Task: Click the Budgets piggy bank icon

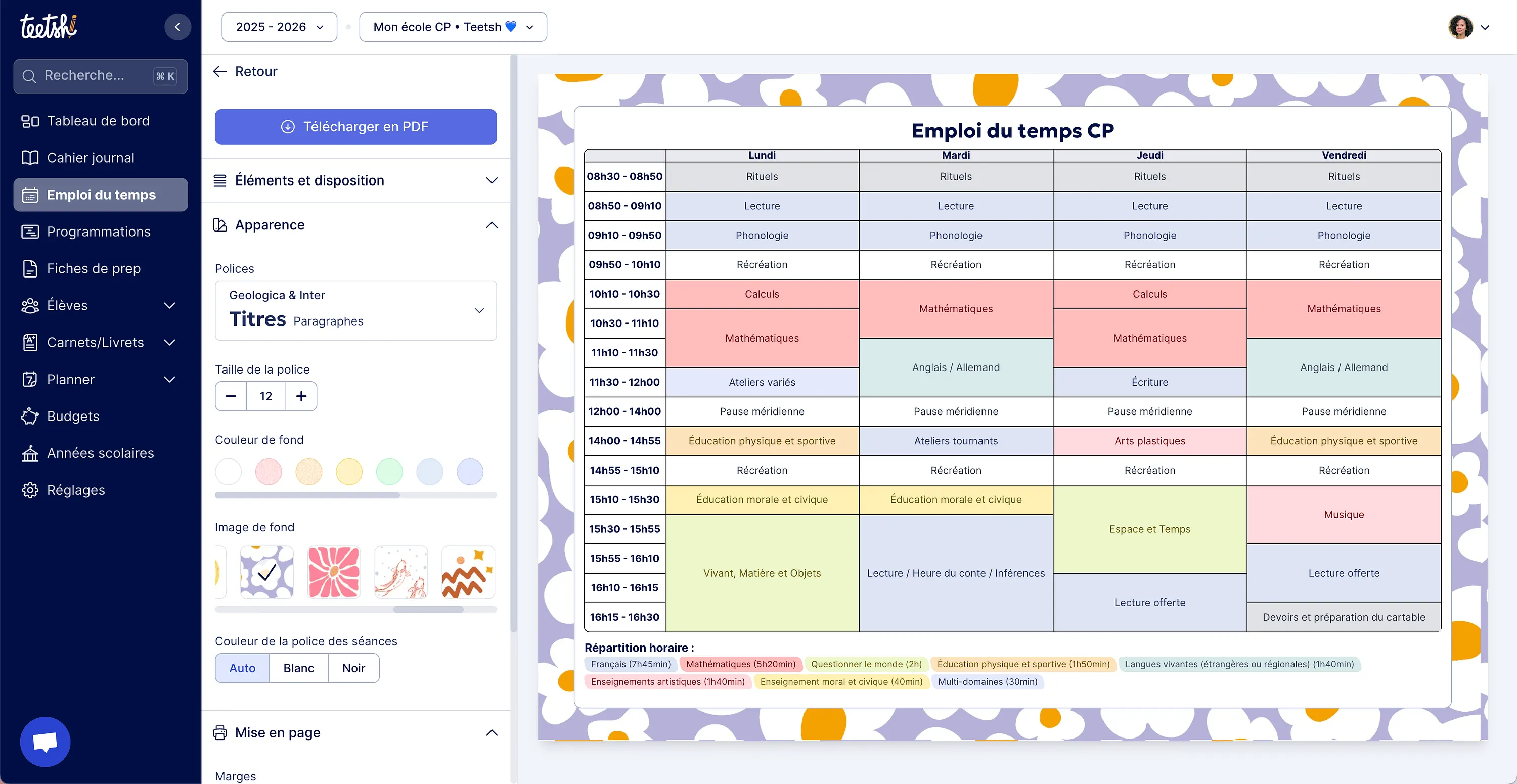Action: click(30, 416)
